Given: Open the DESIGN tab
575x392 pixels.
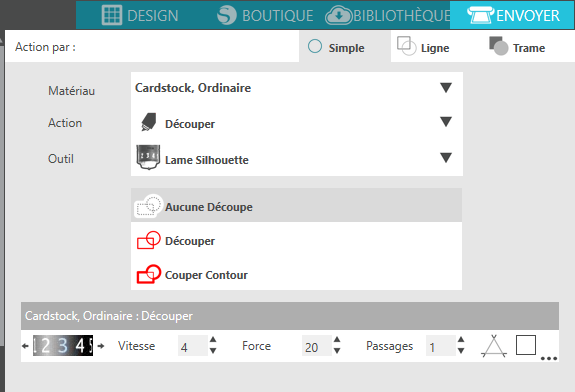Looking at the screenshot, I should [x=140, y=15].
